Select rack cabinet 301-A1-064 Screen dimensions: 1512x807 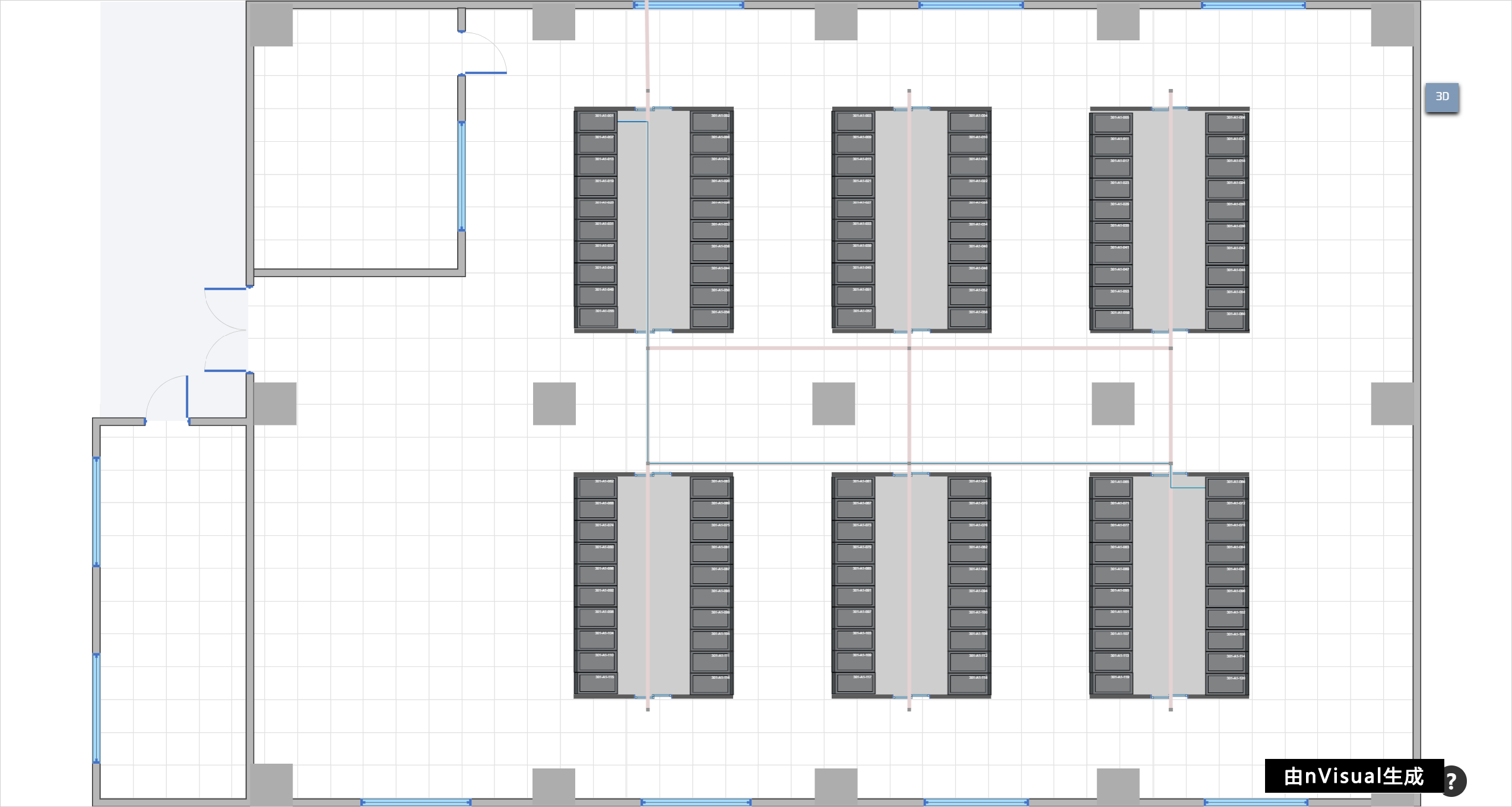pyautogui.click(x=968, y=488)
